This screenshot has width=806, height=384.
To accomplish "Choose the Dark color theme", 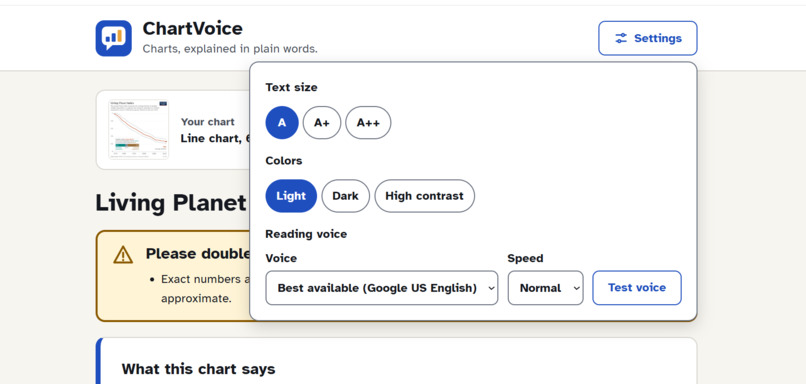I will coord(345,196).
